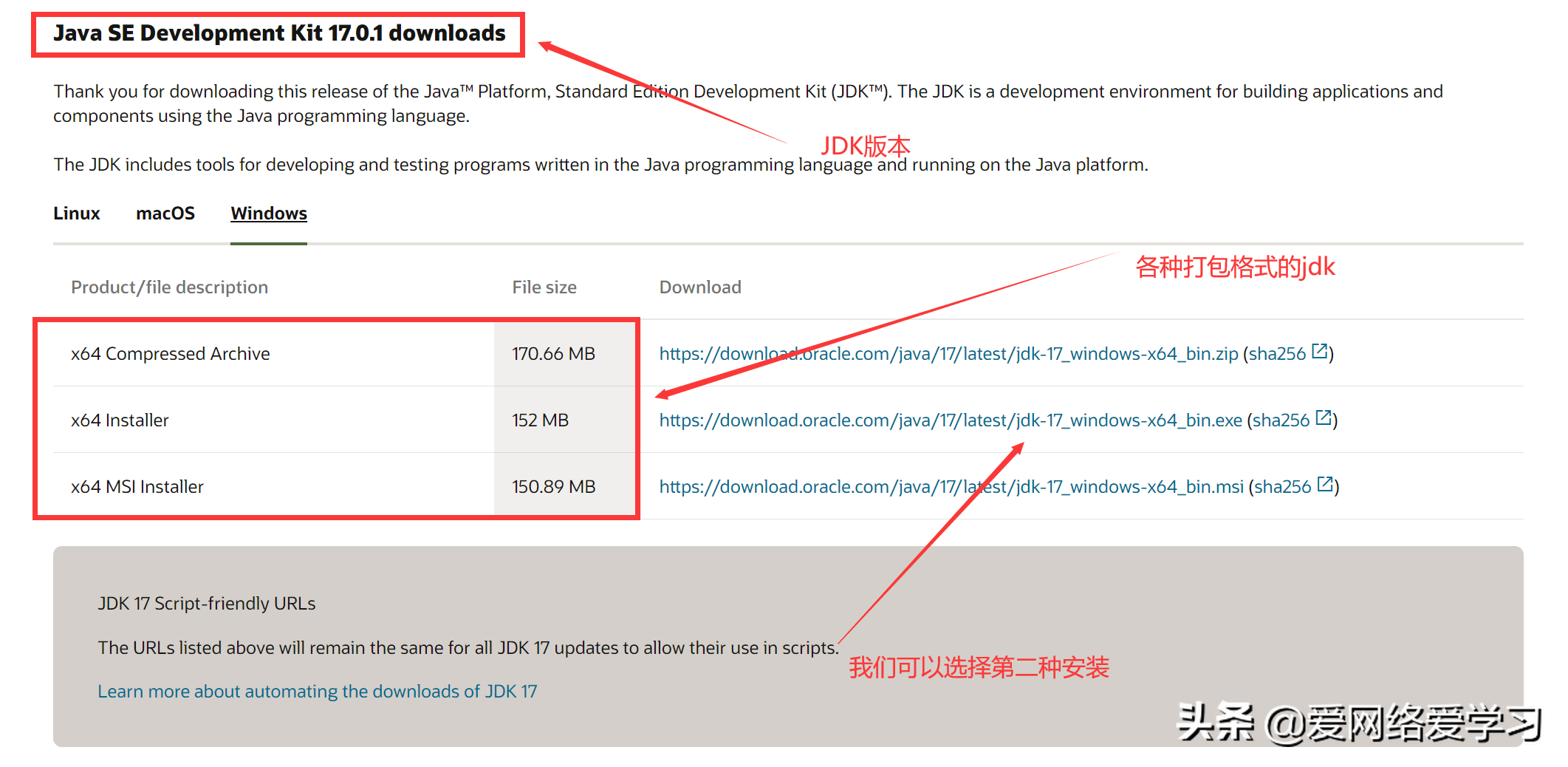1568x767 pixels.
Task: Click external-link icon beside msi sha256
Action: coord(1325,485)
